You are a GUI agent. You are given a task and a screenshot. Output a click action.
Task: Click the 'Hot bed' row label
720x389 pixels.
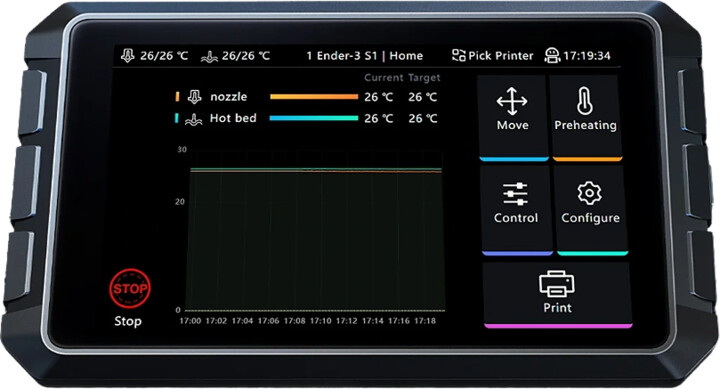(x=233, y=118)
